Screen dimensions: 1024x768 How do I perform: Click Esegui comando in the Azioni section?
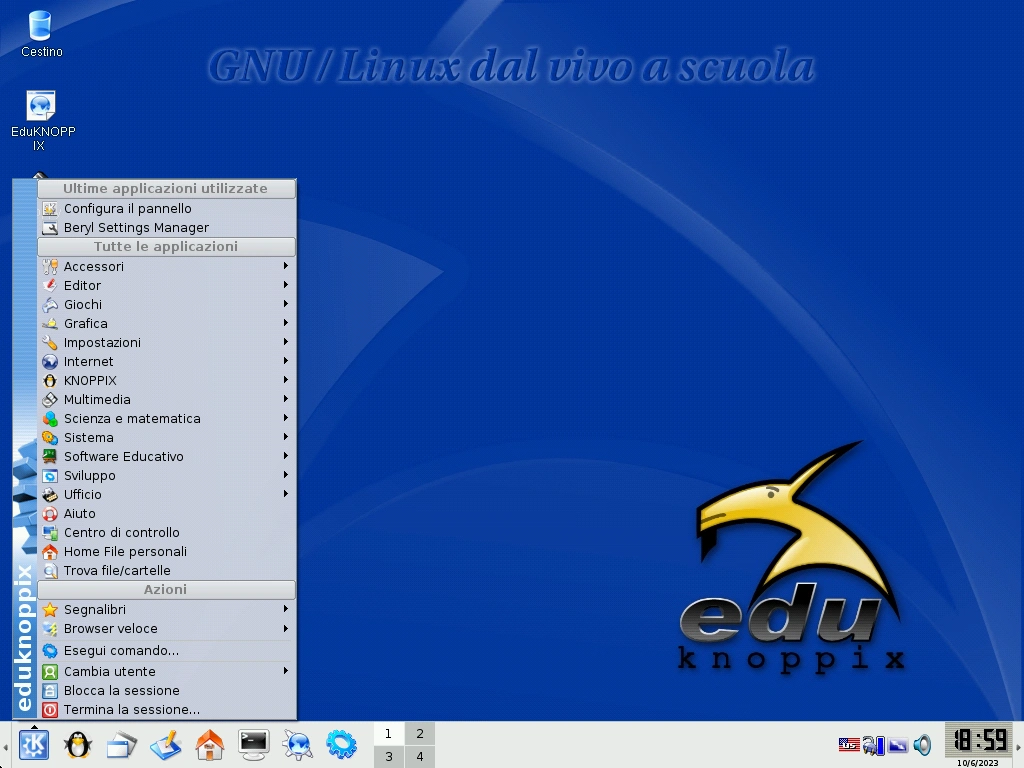click(121, 652)
